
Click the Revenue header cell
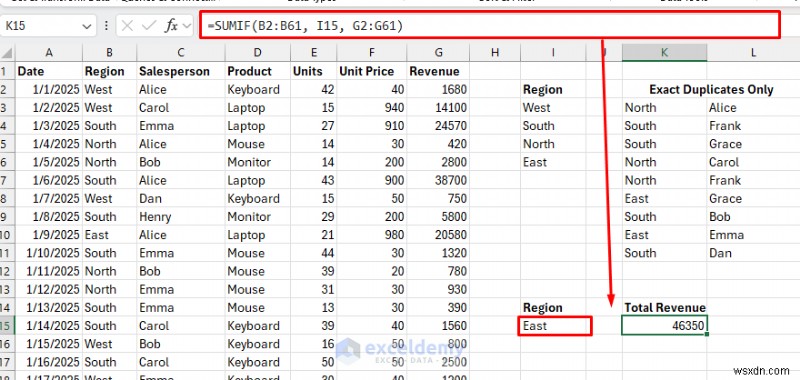438,71
